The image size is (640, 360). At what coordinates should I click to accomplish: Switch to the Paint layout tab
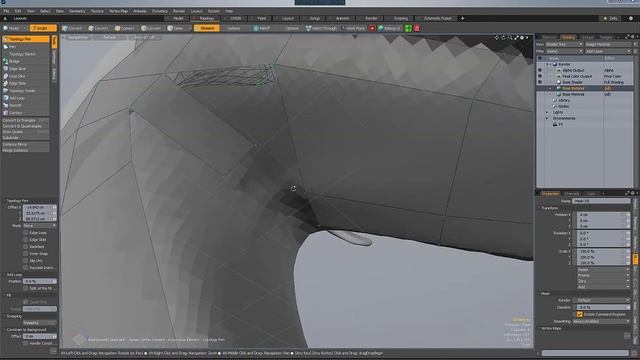[x=260, y=18]
